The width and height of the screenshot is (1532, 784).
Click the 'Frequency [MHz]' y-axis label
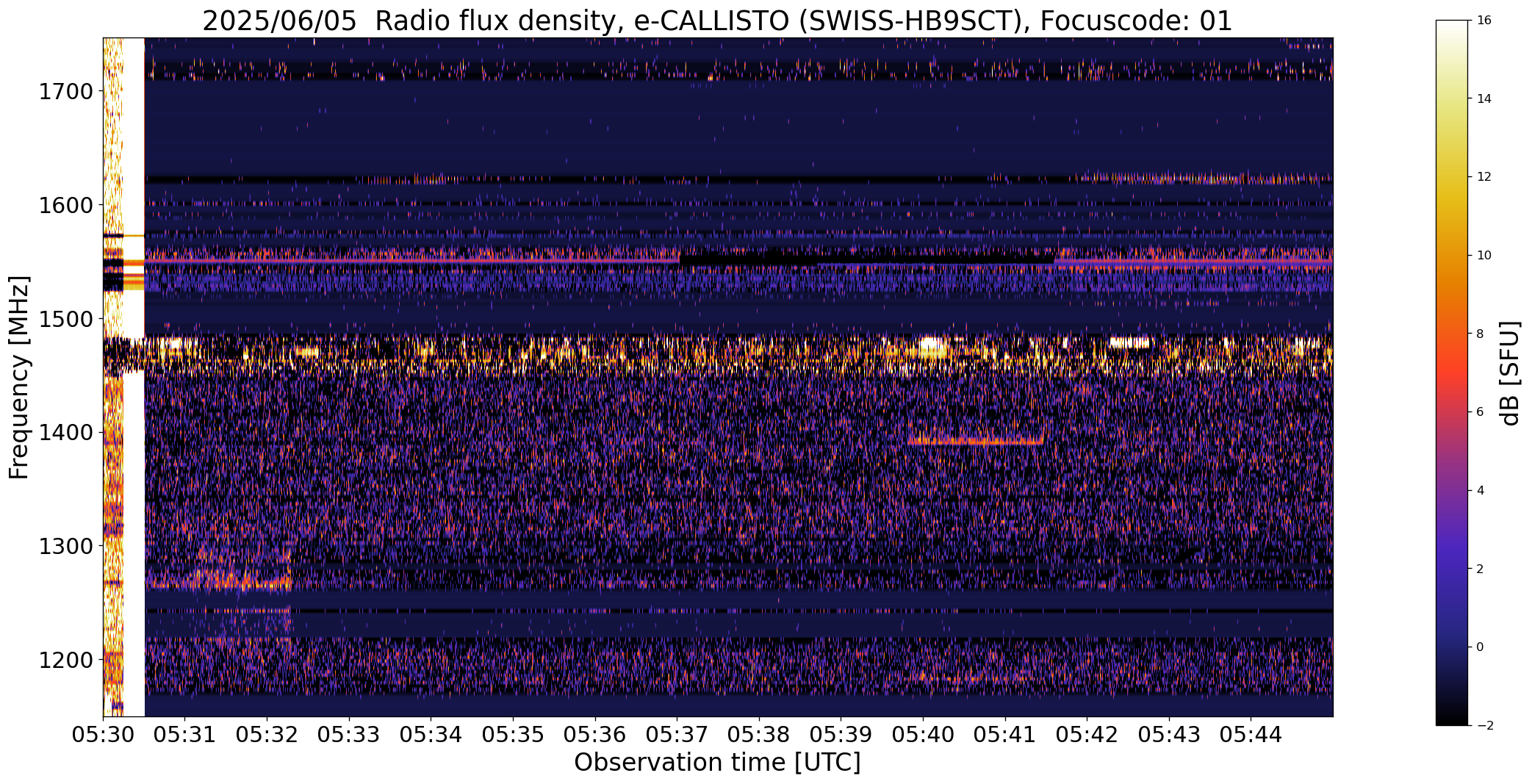coord(19,378)
